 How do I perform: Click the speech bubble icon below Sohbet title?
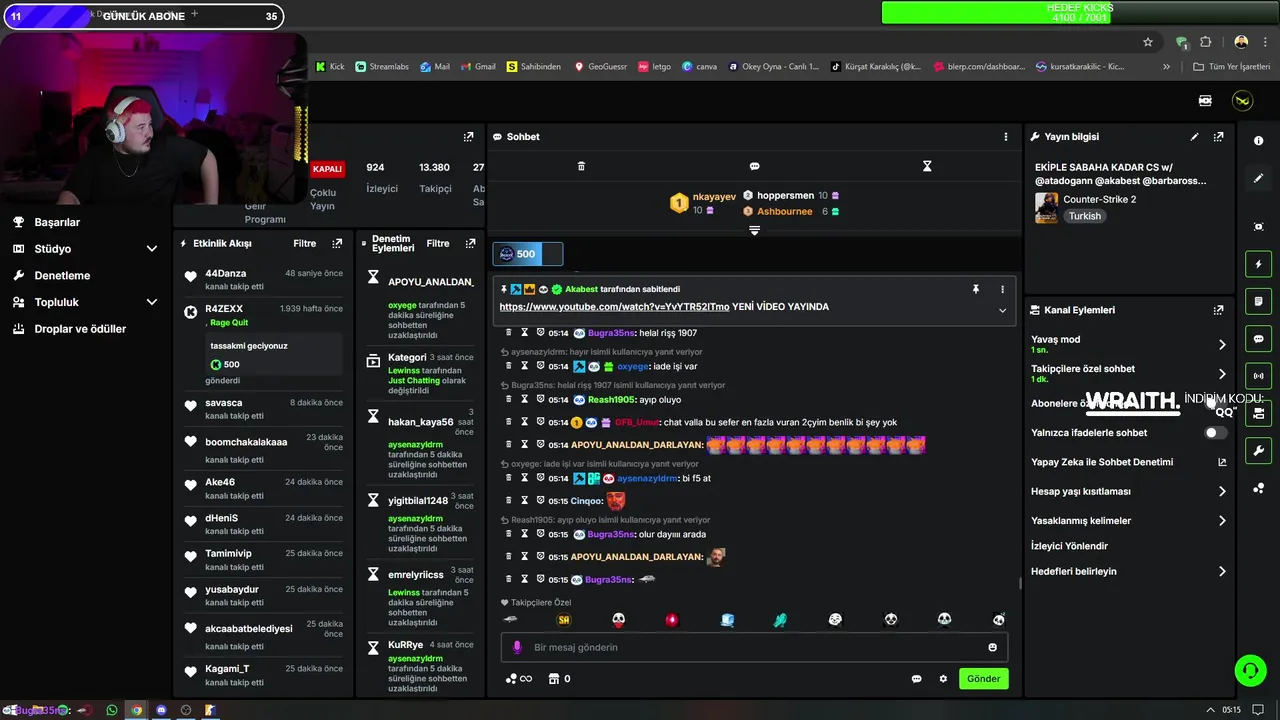click(x=754, y=166)
